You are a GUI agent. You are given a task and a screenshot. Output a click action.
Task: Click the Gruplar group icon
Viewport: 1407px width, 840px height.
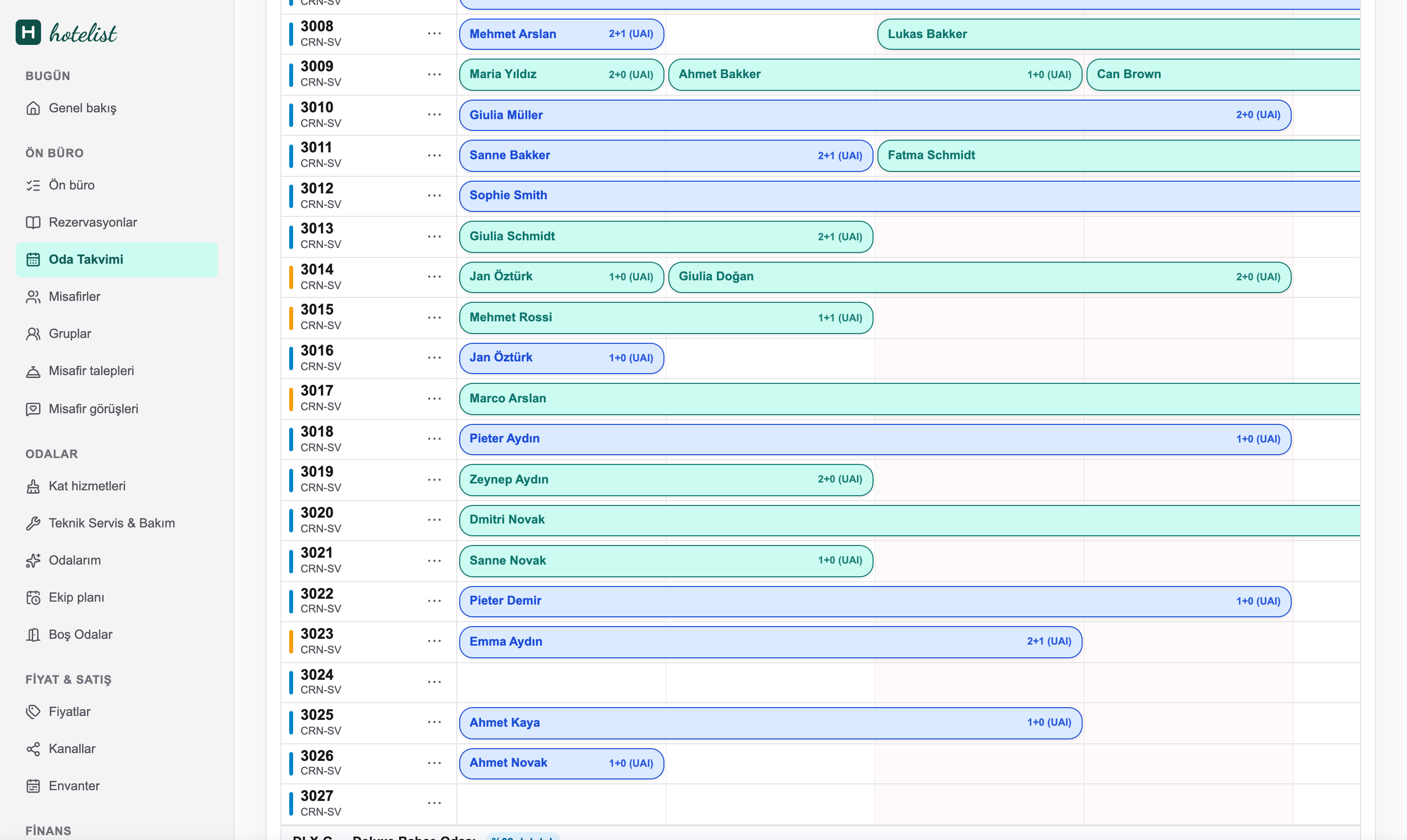point(33,334)
